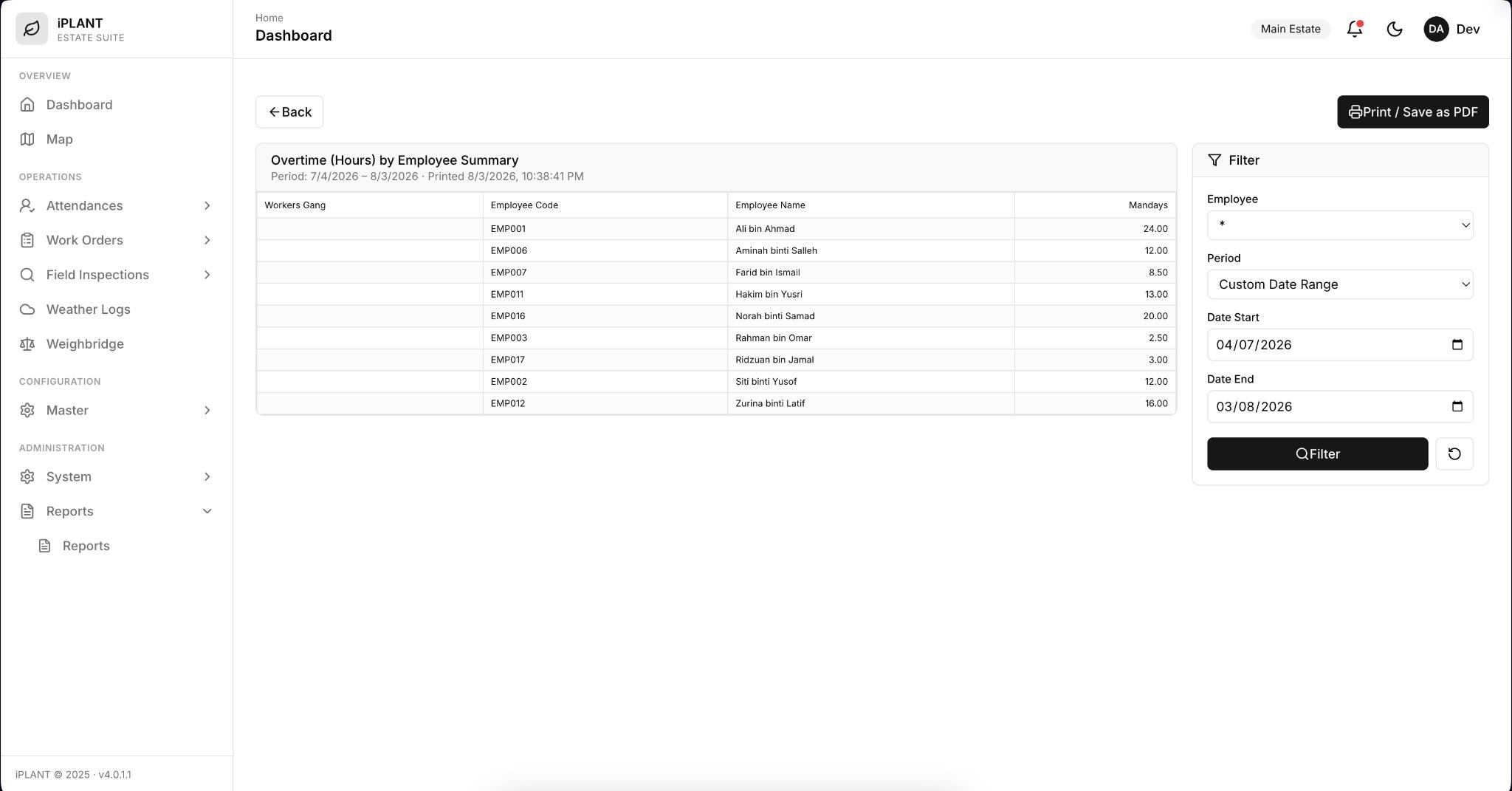
Task: Click the Weather Logs cloud icon
Action: click(27, 309)
